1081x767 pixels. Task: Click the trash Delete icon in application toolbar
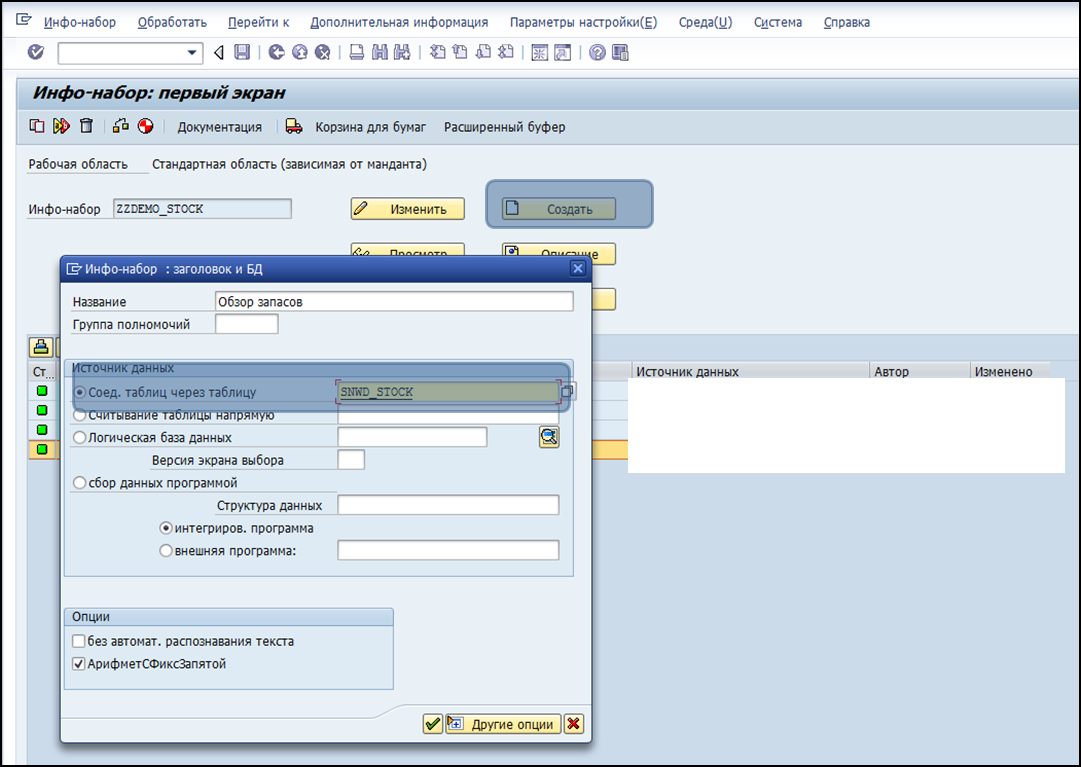[87, 126]
